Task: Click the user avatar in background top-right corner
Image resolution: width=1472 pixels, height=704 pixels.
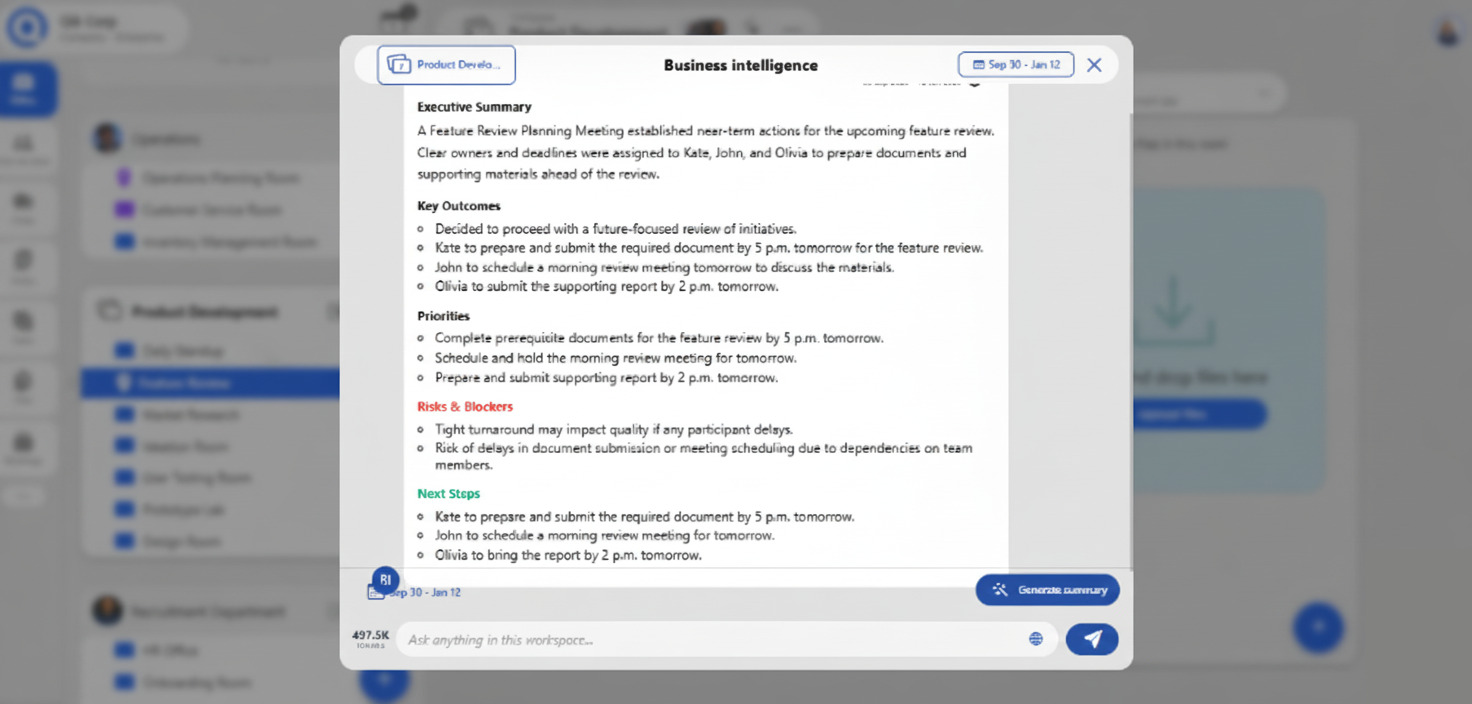Action: [x=1448, y=30]
